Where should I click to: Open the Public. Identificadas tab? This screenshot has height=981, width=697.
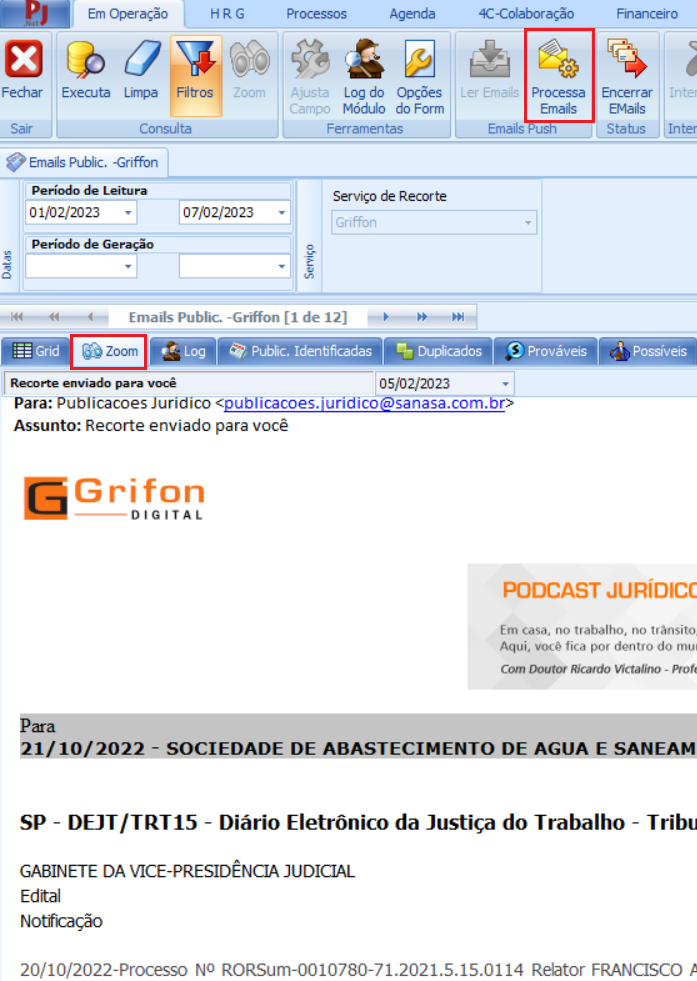click(301, 351)
